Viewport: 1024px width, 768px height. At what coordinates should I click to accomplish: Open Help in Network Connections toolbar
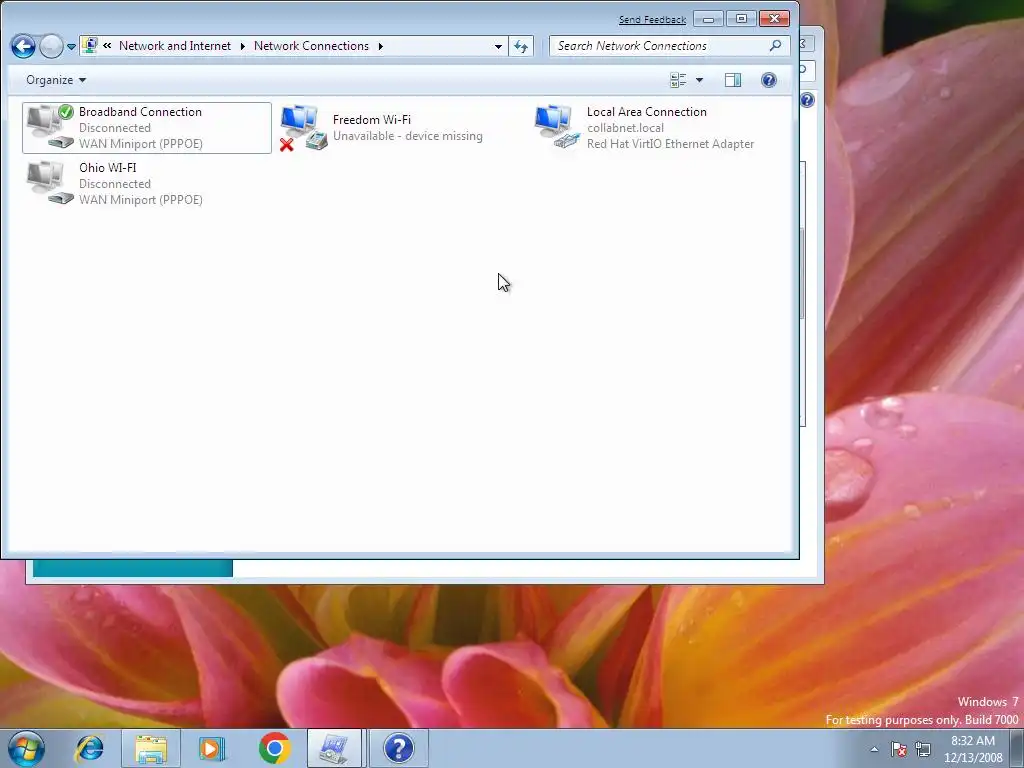coord(769,80)
